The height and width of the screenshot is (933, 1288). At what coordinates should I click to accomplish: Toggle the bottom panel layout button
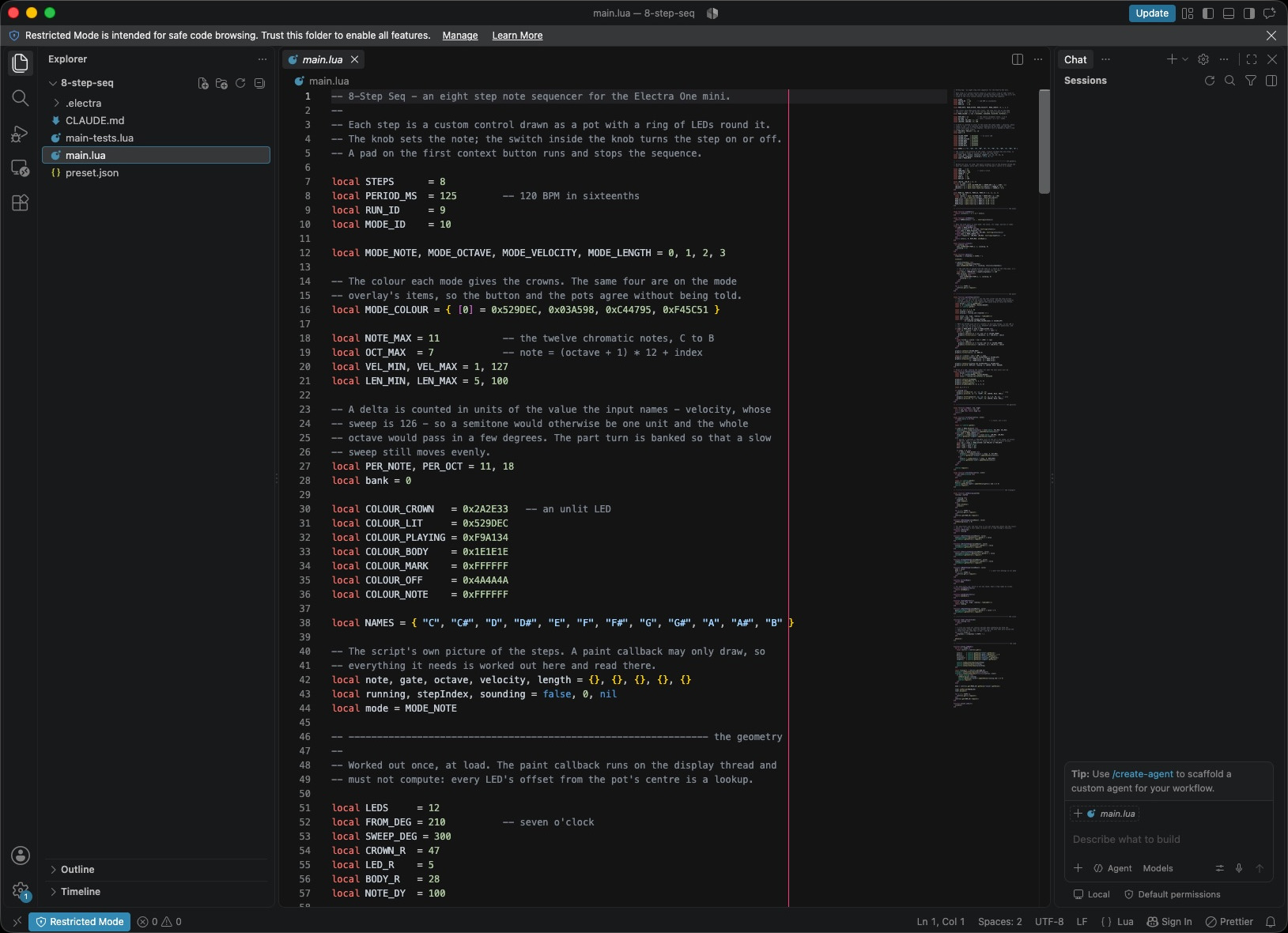pyautogui.click(x=1229, y=13)
